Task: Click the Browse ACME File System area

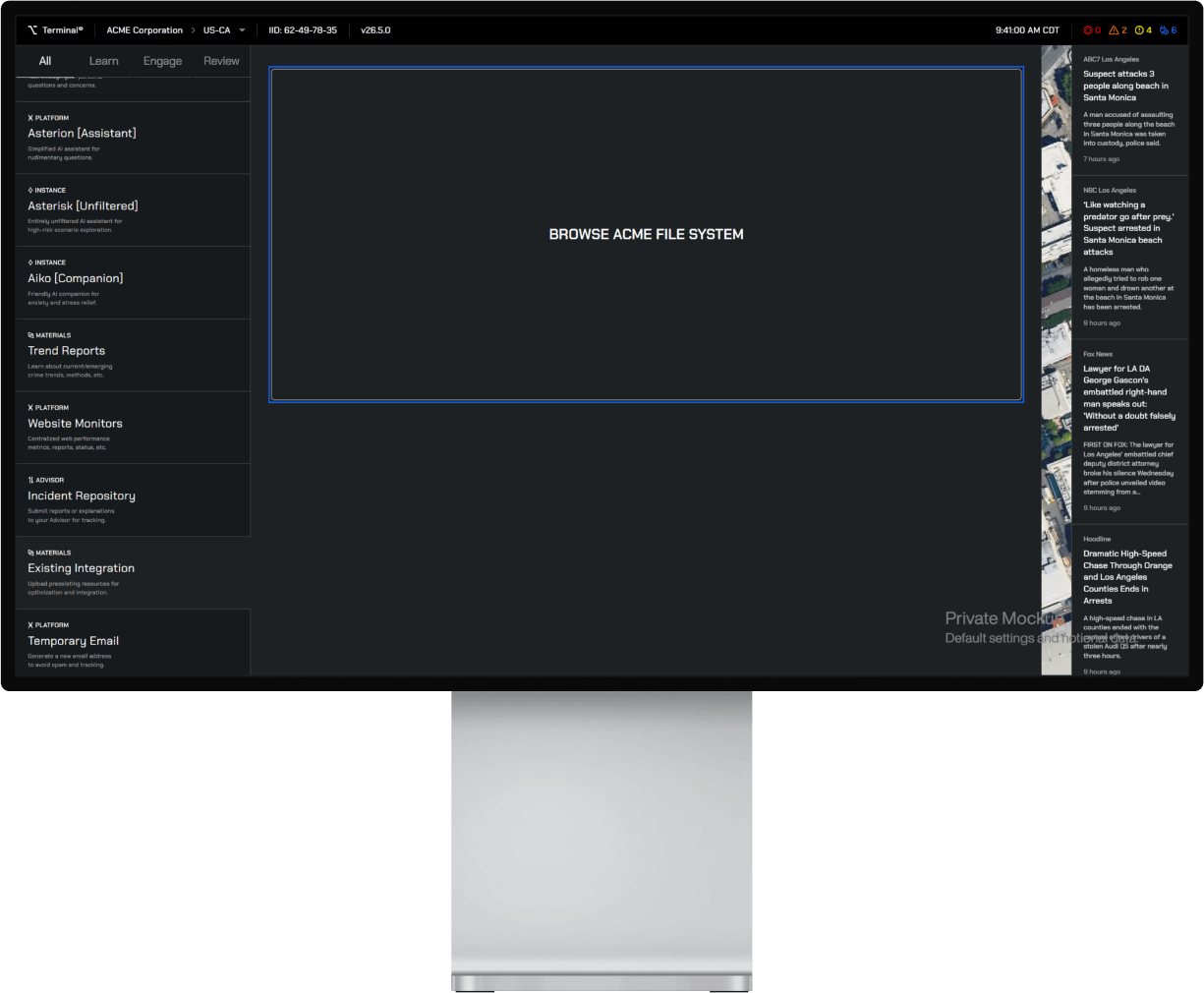Action: pos(646,234)
